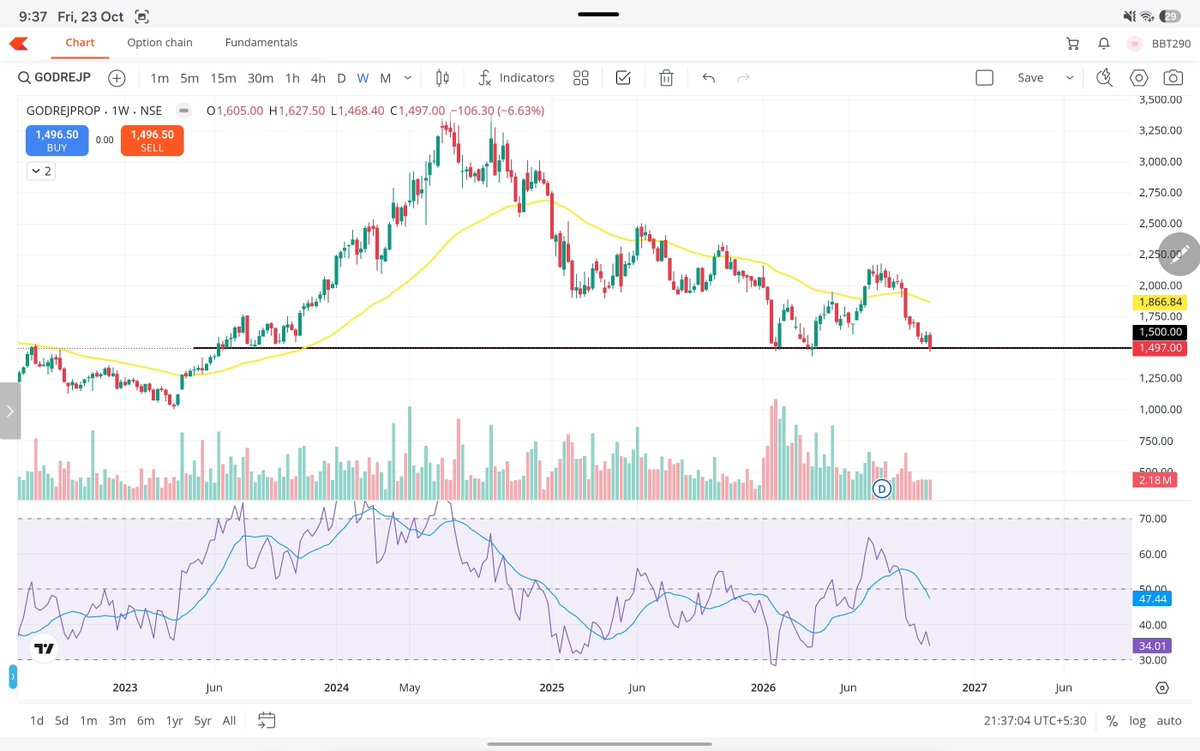Click the yellow 1,866.84 moving average label
Screen dimensions: 1200x751
[1160, 301]
